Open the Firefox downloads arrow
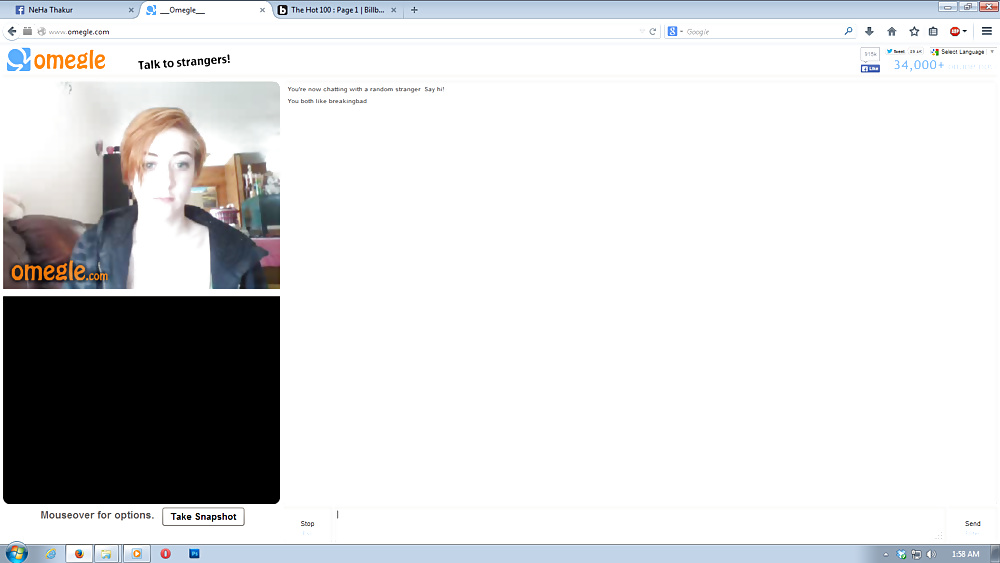The width and height of the screenshot is (1000, 563). pos(869,31)
